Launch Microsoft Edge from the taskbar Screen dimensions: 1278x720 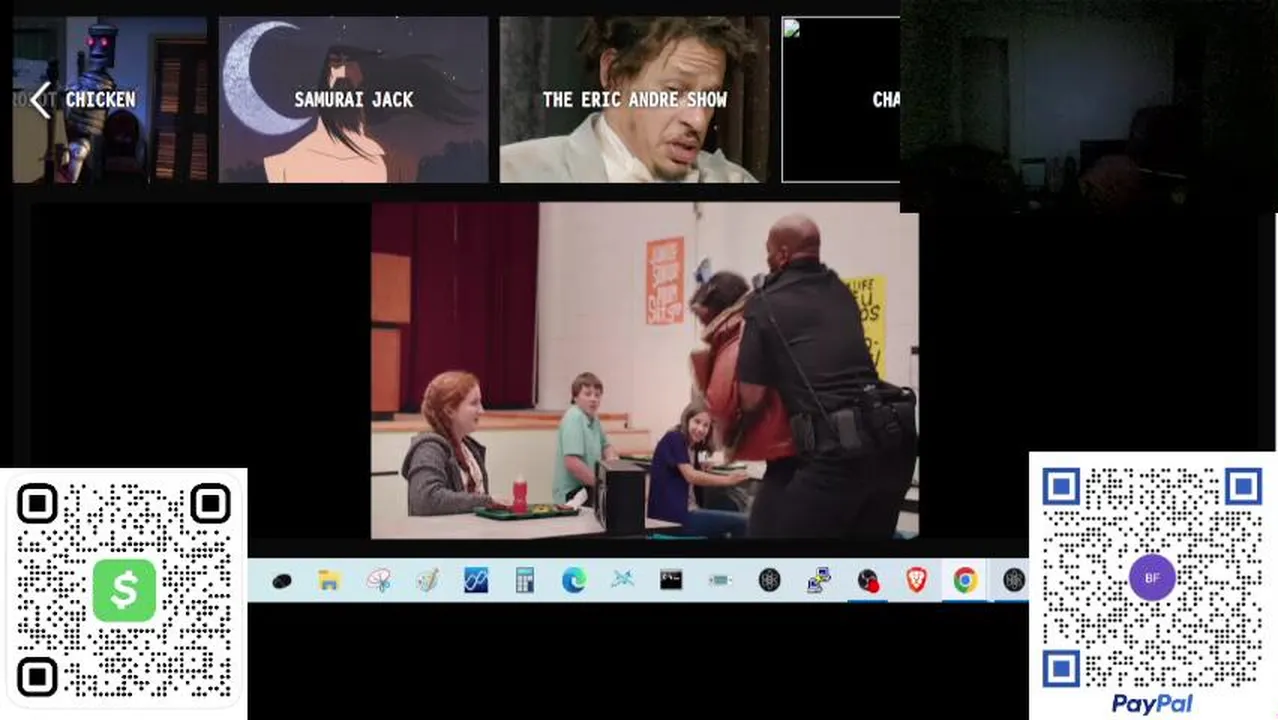(573, 580)
